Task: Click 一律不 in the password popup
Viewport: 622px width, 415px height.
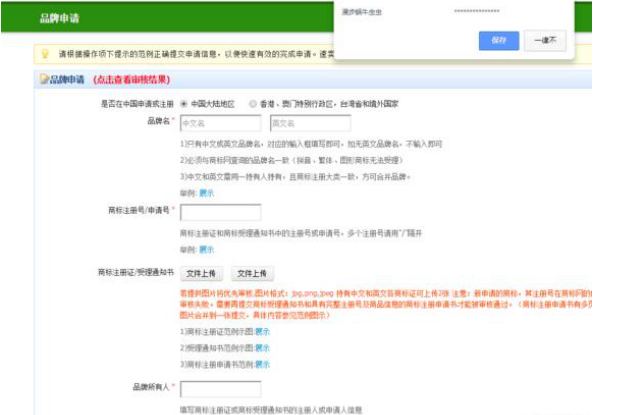Action: 545,40
